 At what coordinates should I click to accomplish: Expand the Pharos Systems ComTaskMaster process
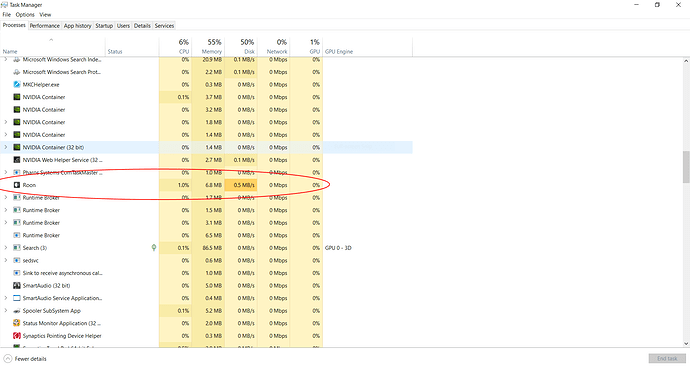pos(6,172)
